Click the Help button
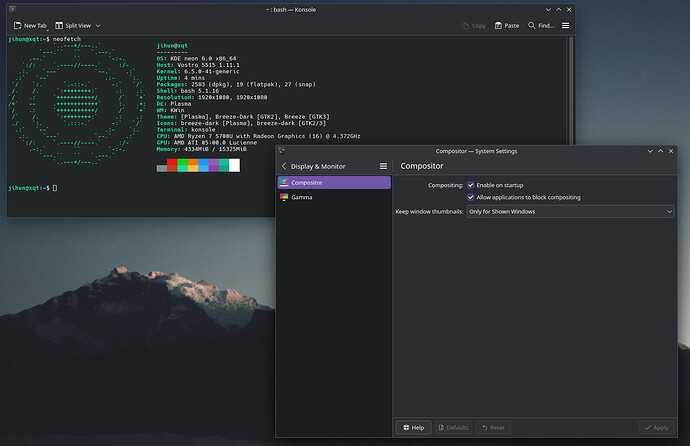 tap(413, 428)
